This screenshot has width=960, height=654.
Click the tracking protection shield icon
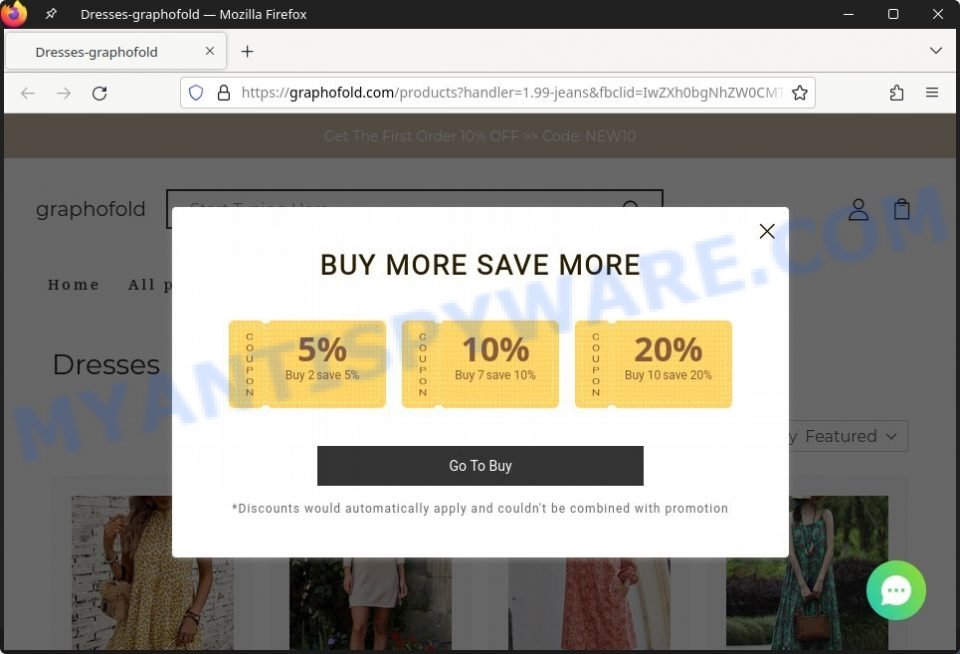point(196,93)
